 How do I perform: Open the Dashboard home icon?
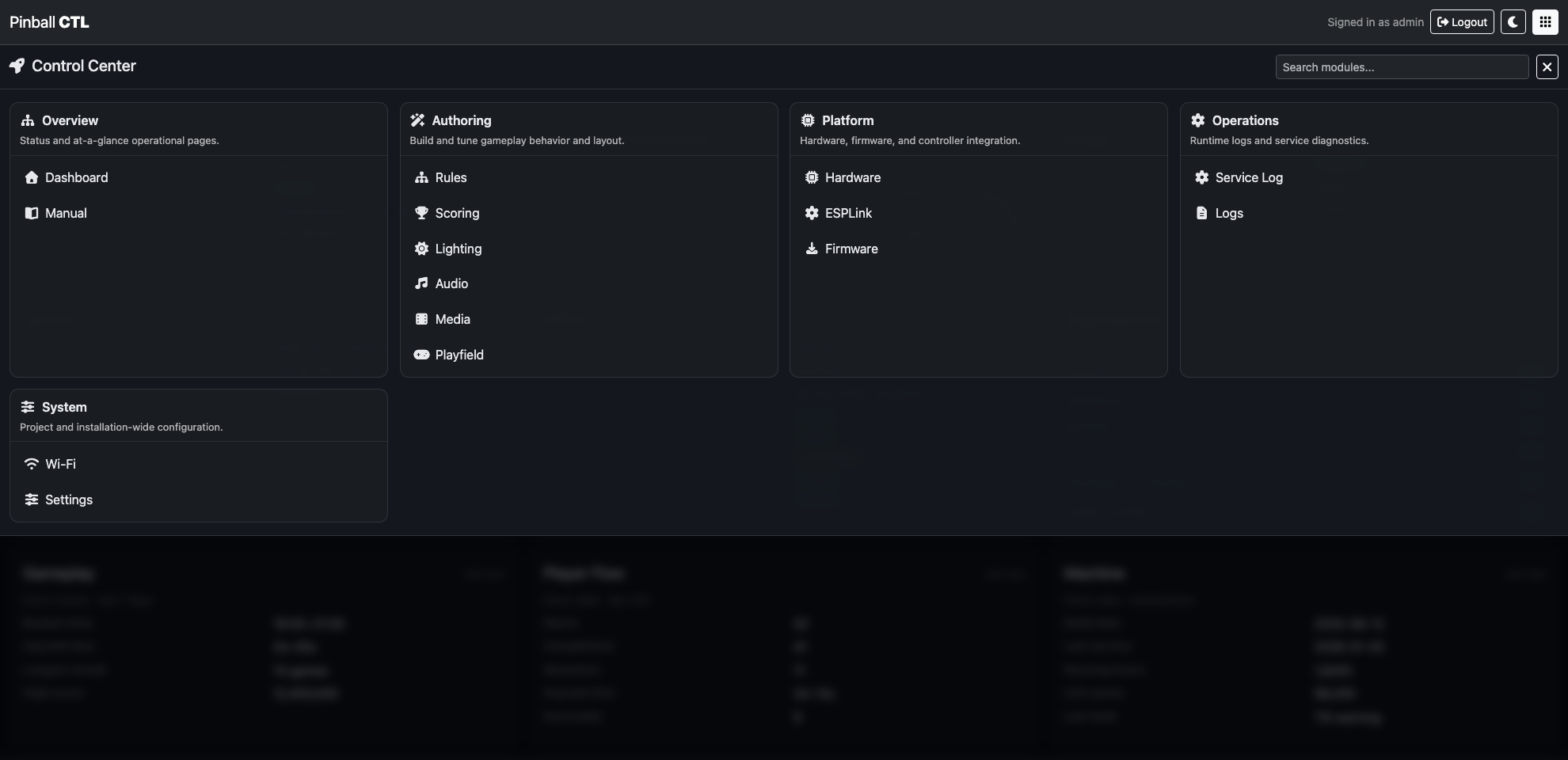point(32,177)
